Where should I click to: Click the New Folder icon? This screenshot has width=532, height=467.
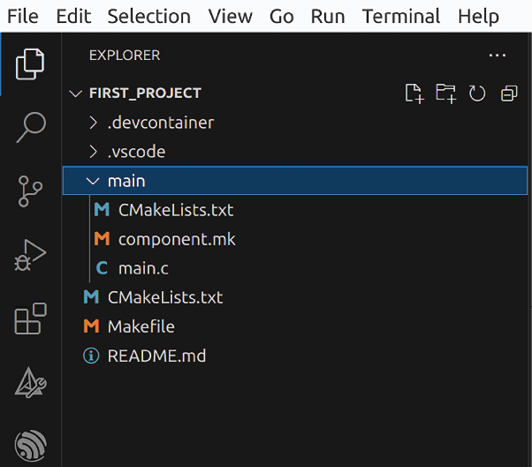click(446, 93)
